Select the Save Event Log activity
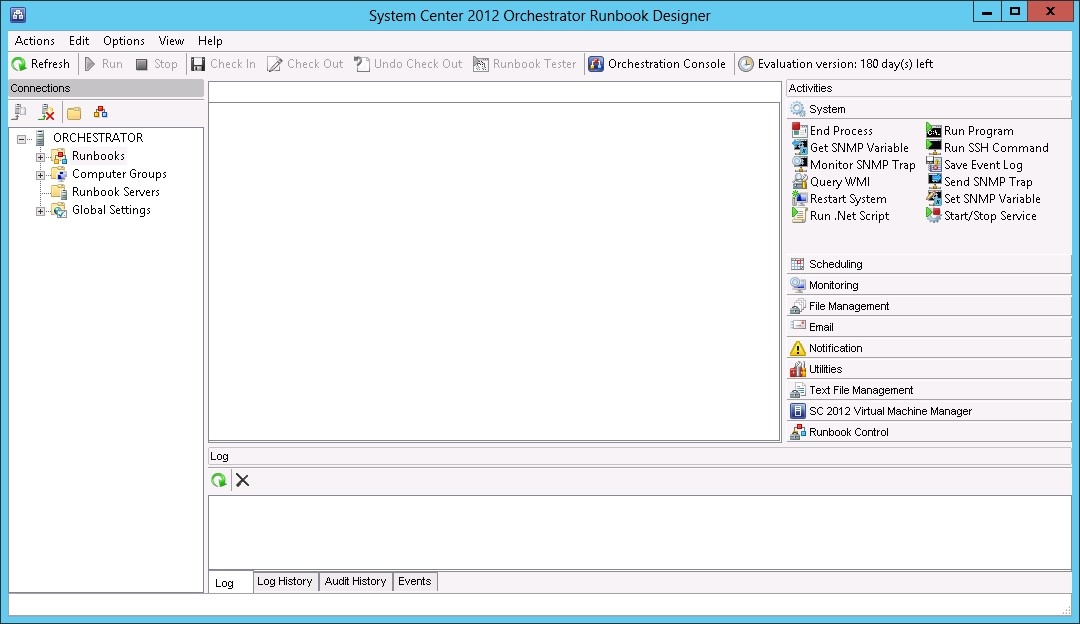The width and height of the screenshot is (1080, 624). click(x=974, y=165)
